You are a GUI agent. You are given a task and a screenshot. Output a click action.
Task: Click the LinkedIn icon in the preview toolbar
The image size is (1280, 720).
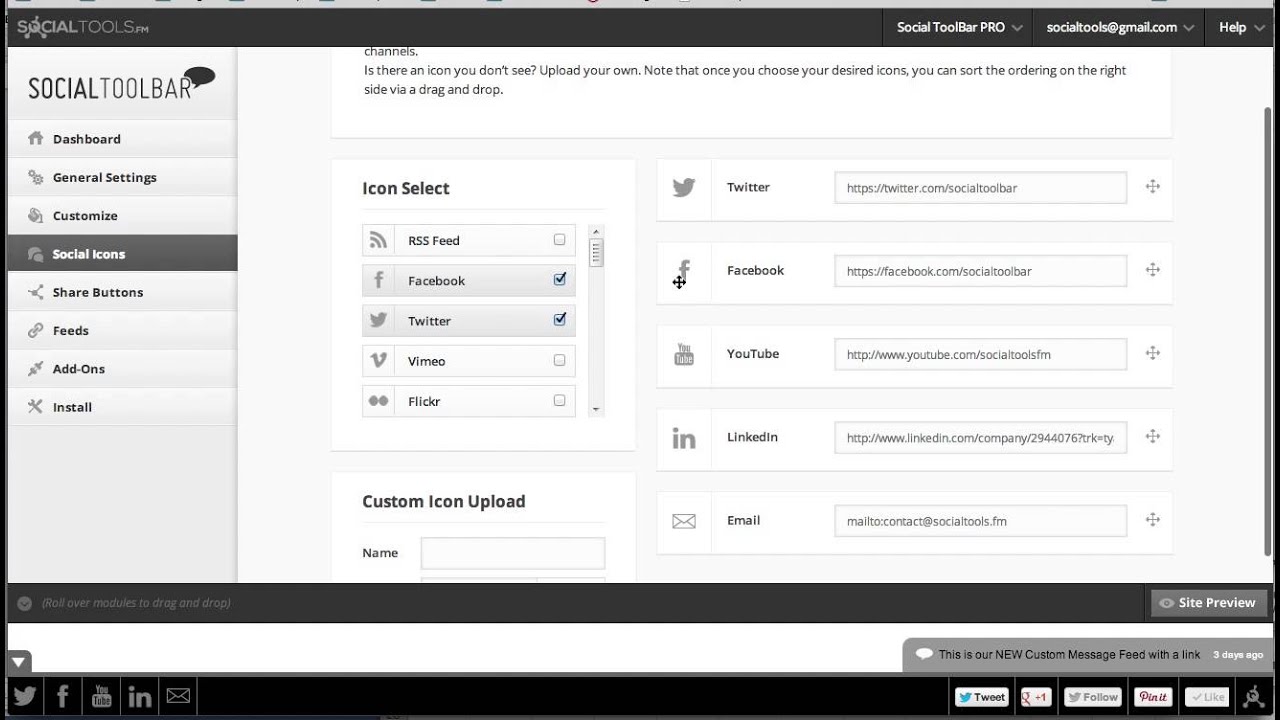pos(140,696)
